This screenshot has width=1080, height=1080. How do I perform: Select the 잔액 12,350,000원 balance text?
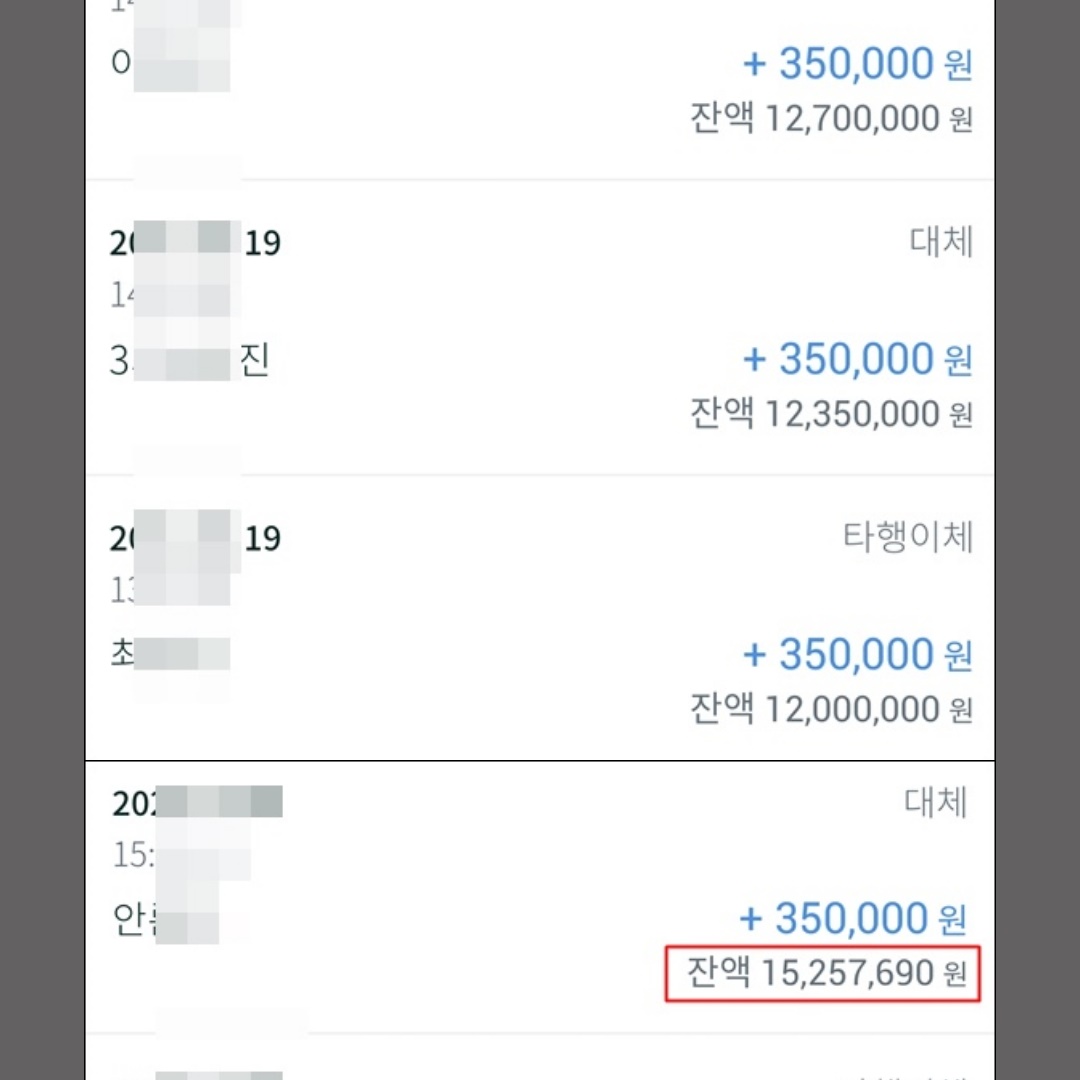click(x=831, y=414)
